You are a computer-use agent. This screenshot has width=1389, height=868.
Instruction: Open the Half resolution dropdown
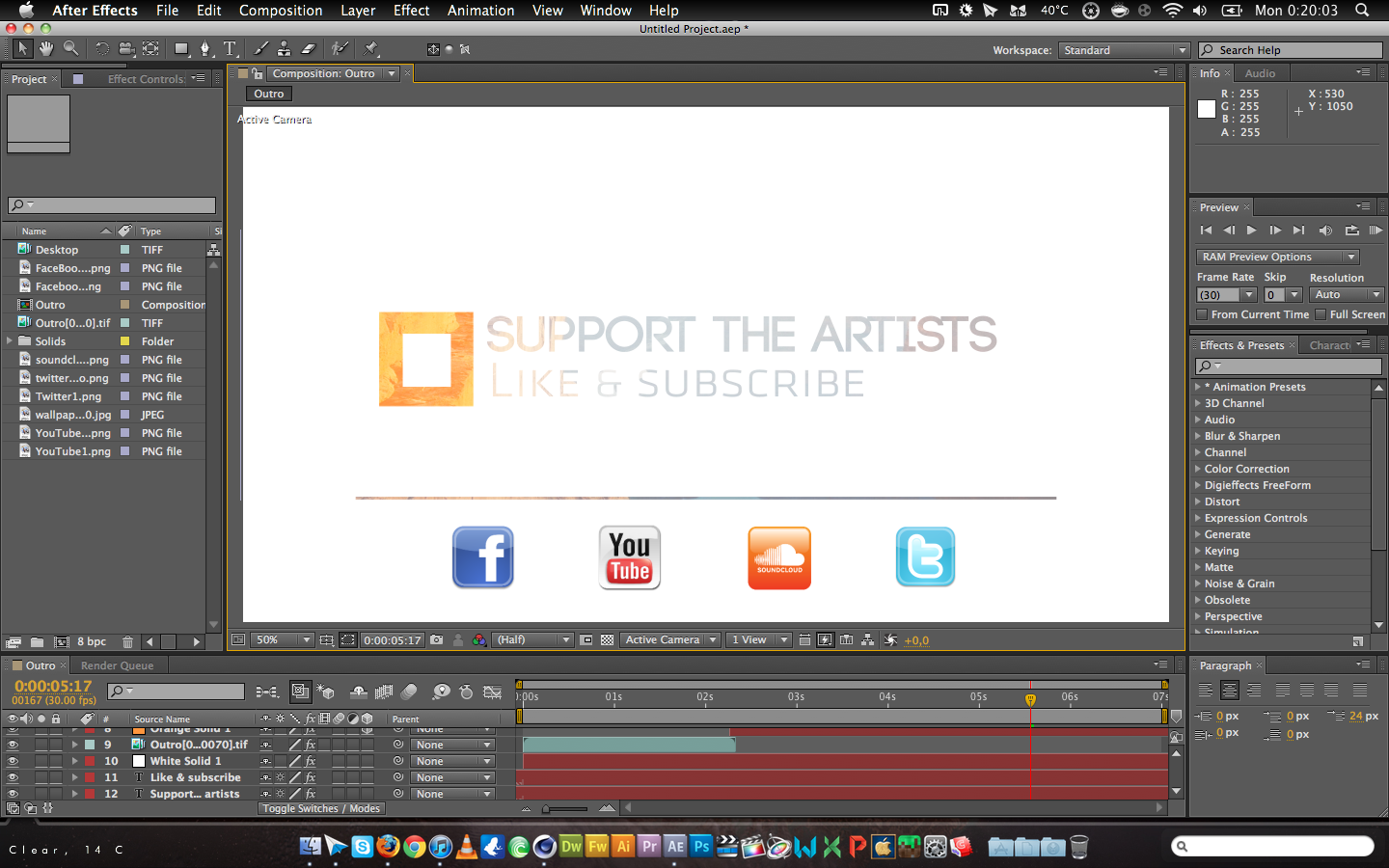[532, 639]
